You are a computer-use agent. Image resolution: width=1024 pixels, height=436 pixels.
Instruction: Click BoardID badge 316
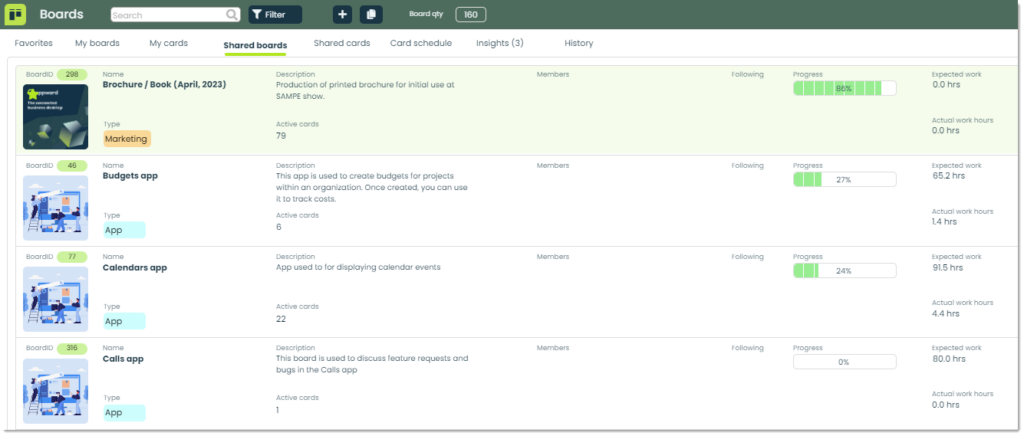point(72,349)
